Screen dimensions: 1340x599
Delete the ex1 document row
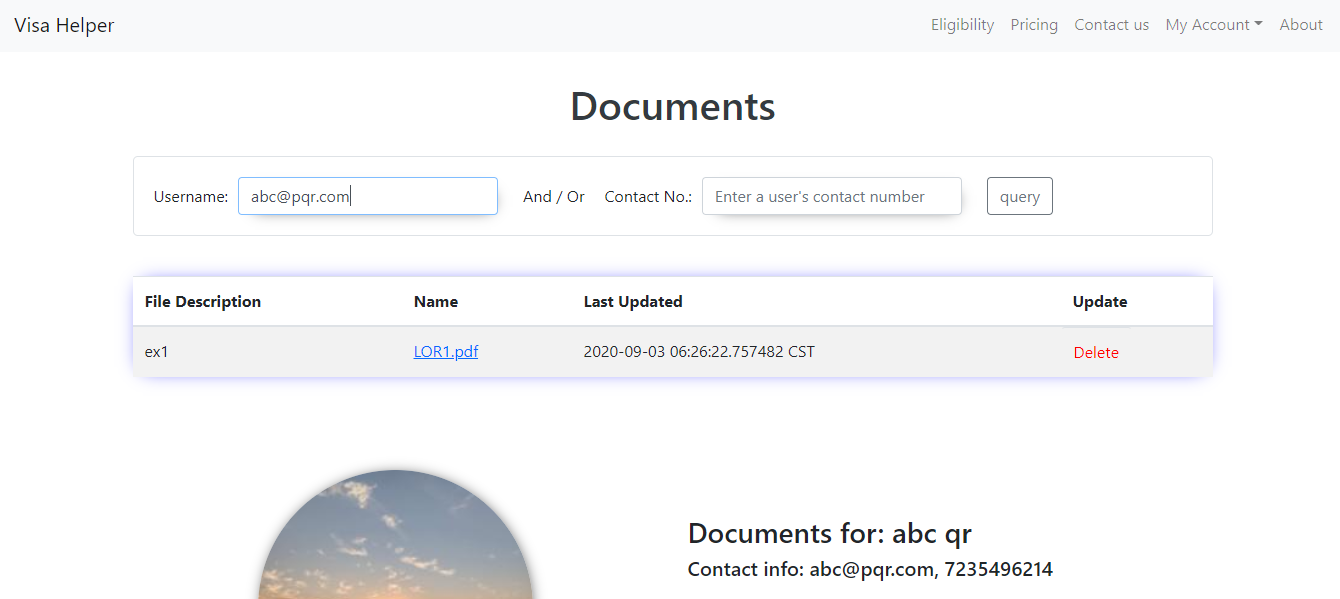1096,353
